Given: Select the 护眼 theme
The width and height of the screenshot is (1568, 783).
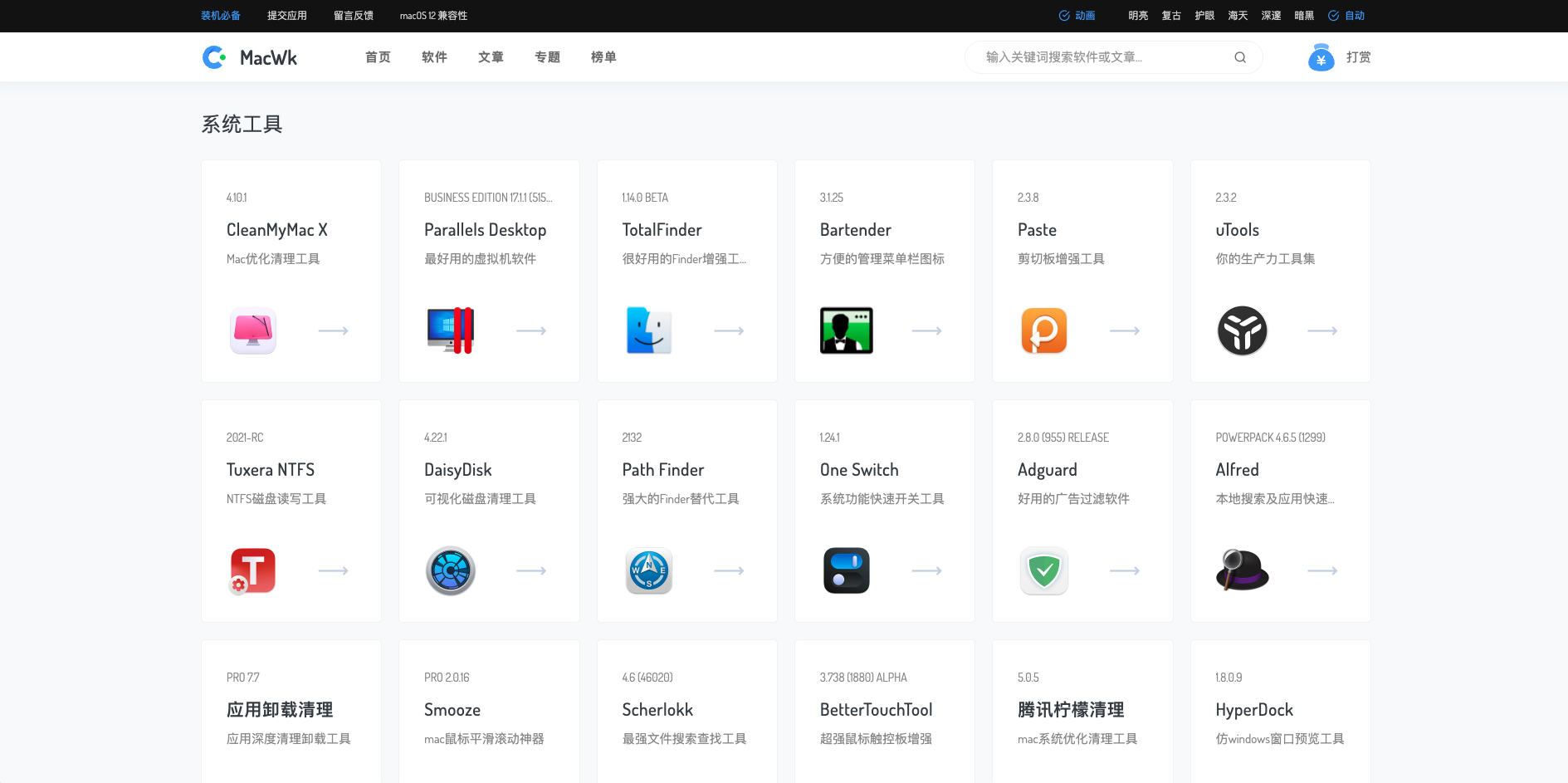Looking at the screenshot, I should [x=1204, y=16].
